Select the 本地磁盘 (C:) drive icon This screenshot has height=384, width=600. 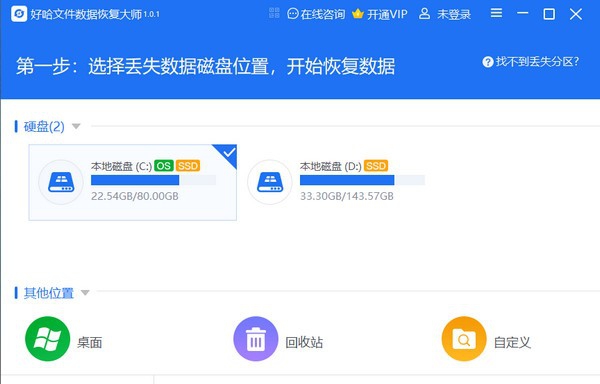click(61, 182)
